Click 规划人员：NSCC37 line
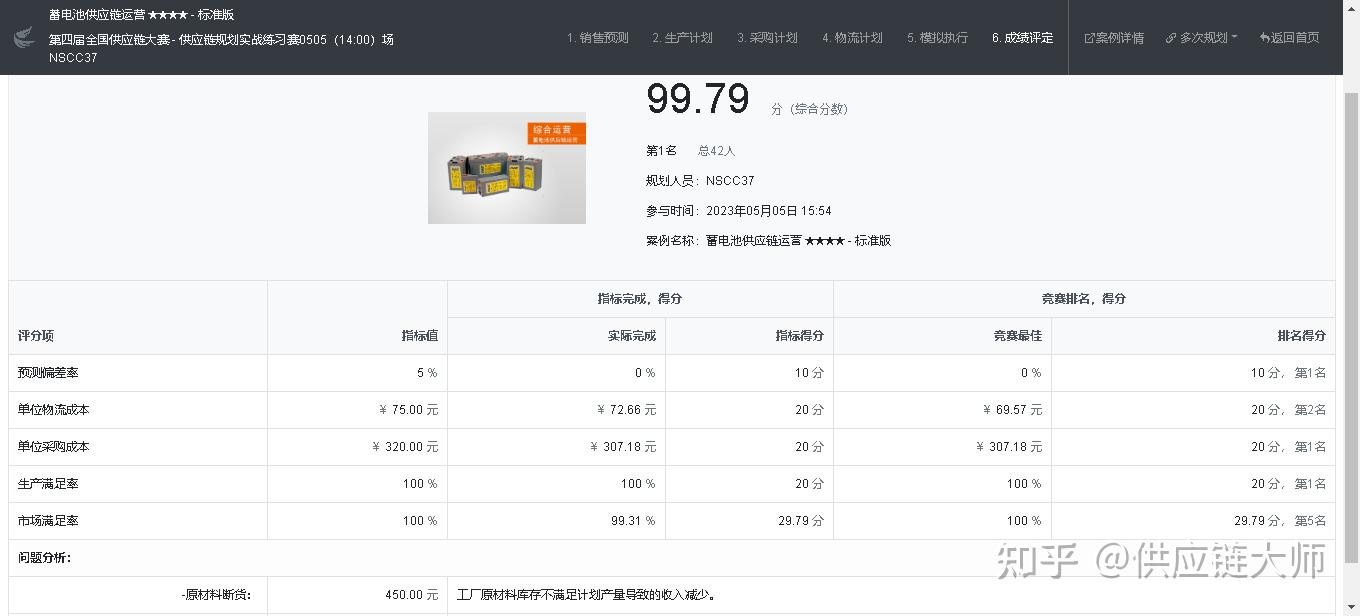 click(x=700, y=181)
